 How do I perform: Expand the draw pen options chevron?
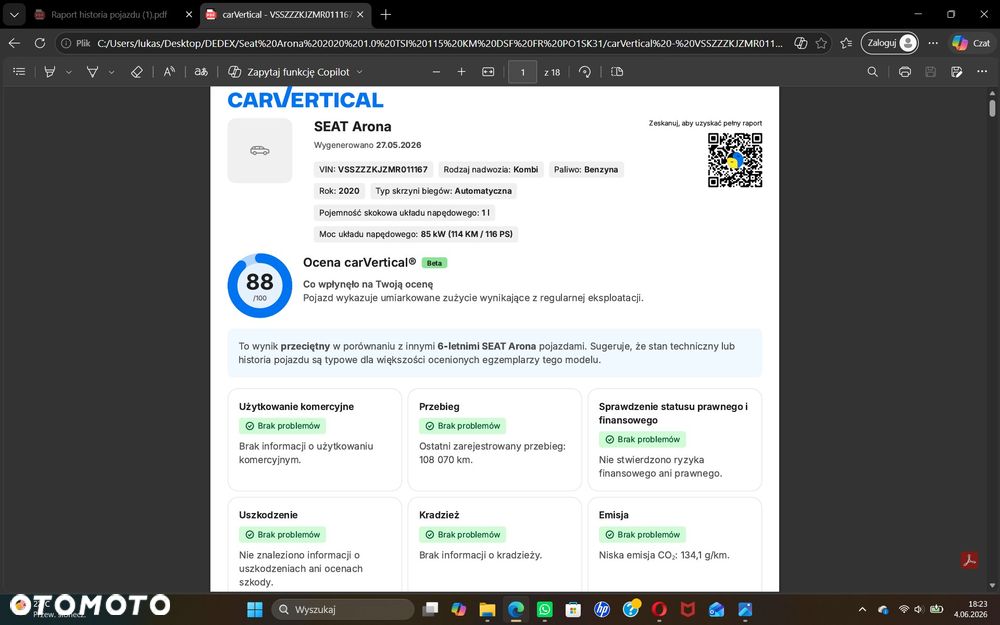point(112,72)
